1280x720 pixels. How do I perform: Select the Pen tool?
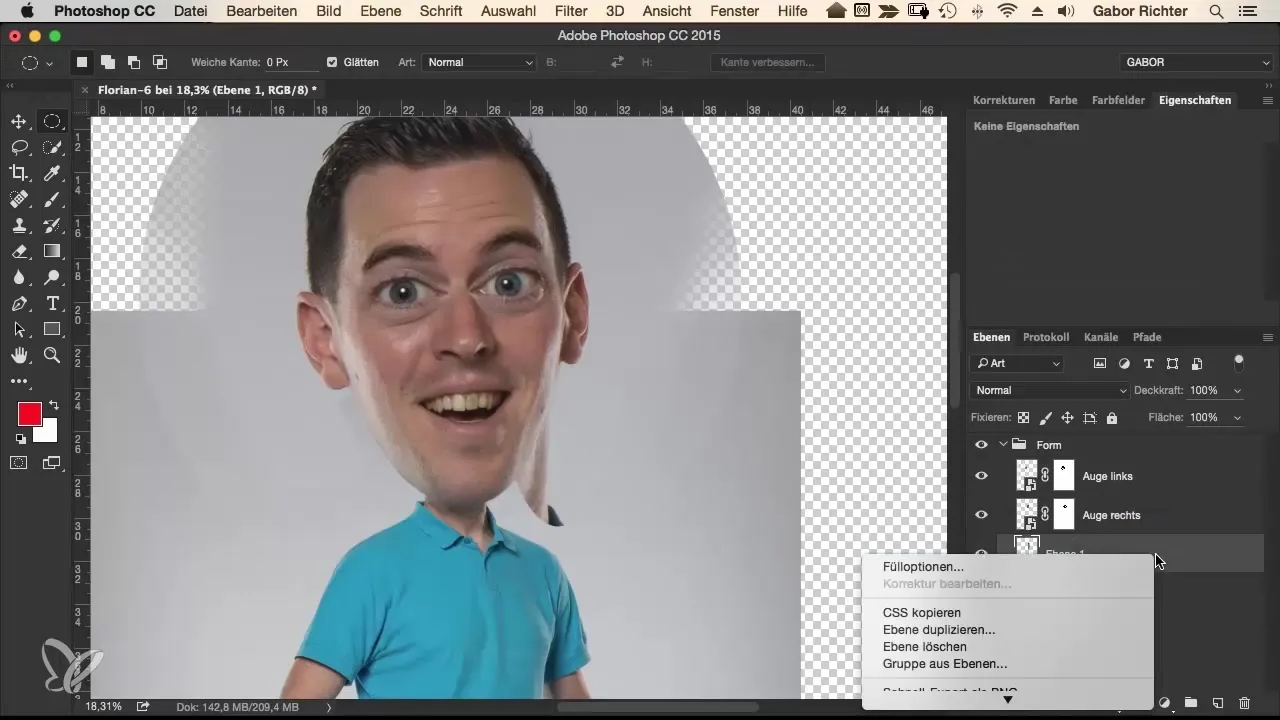(x=19, y=304)
